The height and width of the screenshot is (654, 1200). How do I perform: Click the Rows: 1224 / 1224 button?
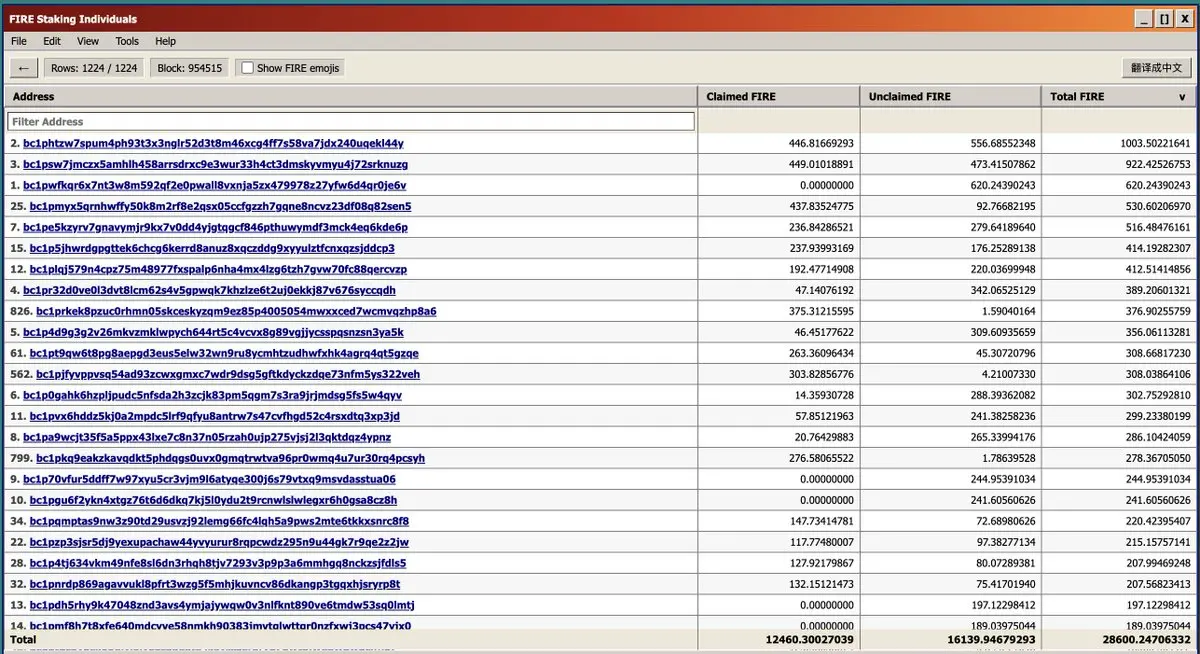tap(95, 68)
